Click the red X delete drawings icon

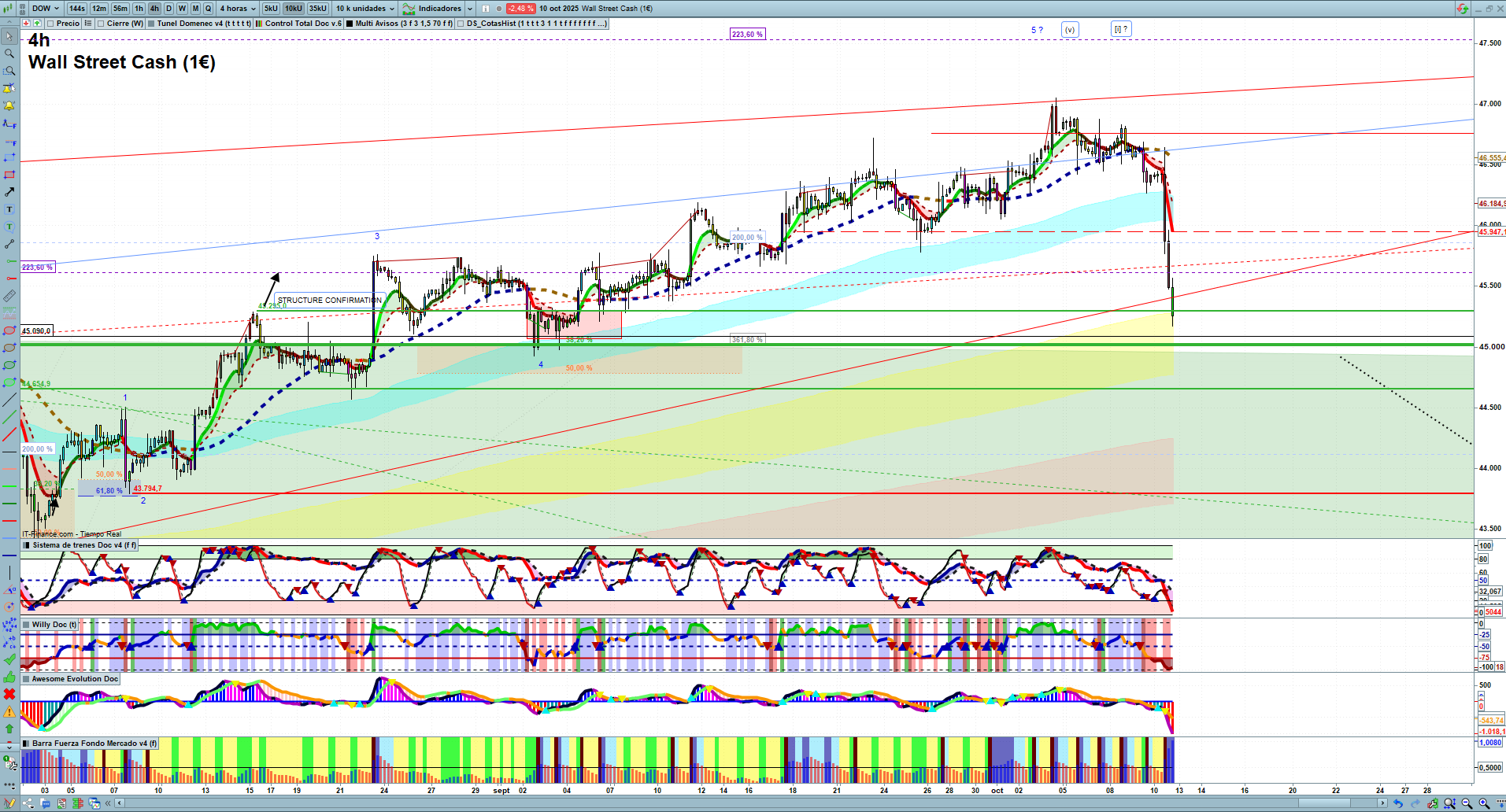pos(9,694)
